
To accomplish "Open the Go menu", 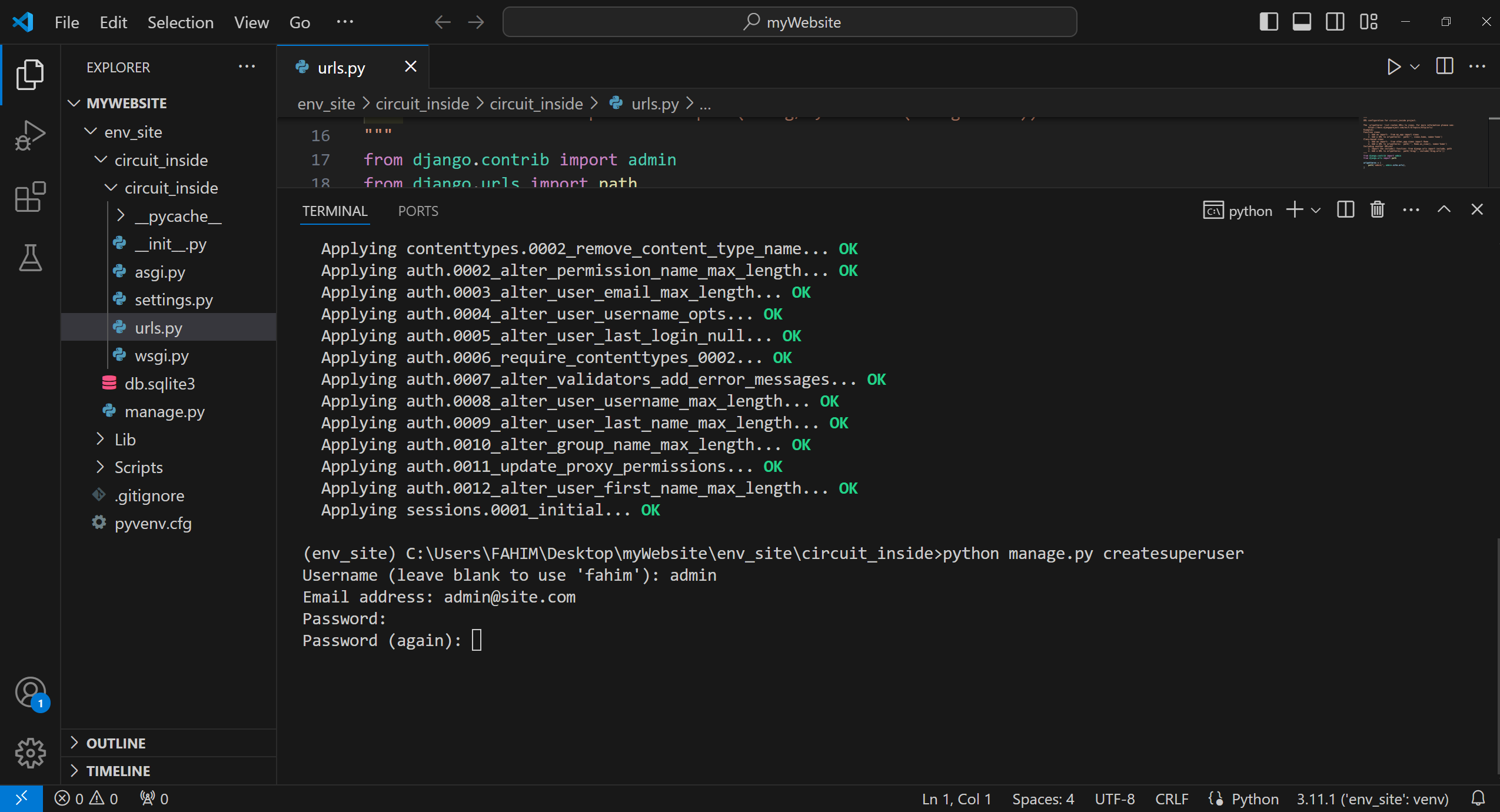I will pyautogui.click(x=300, y=22).
